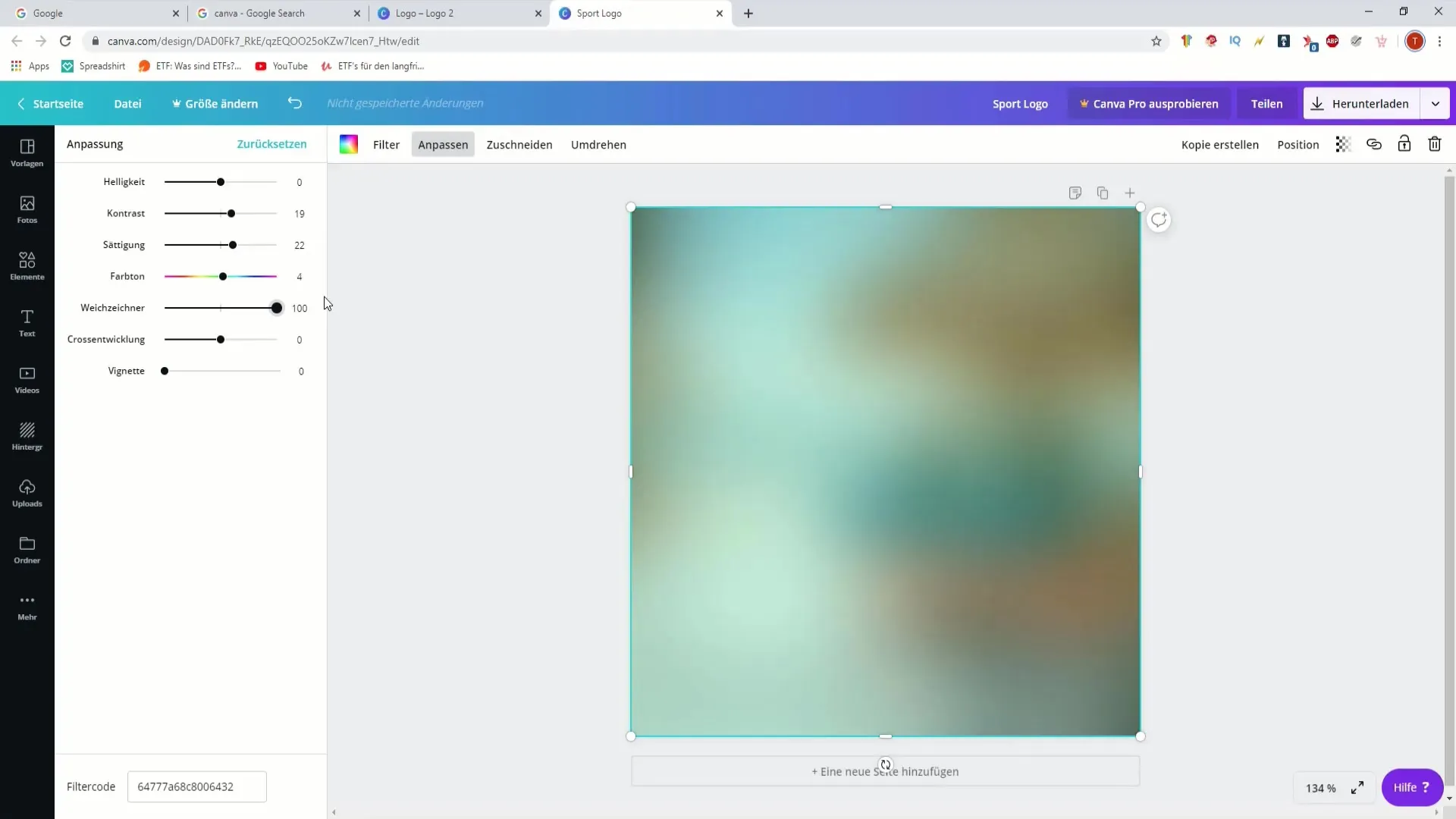Open the Position menu

coord(1298,144)
